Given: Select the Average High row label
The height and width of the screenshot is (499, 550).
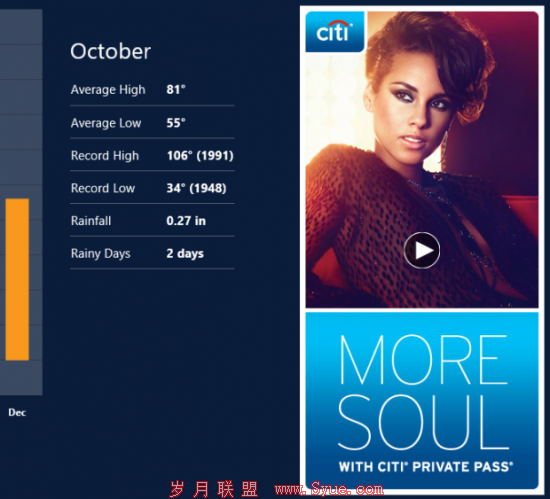Looking at the screenshot, I should [x=108, y=90].
